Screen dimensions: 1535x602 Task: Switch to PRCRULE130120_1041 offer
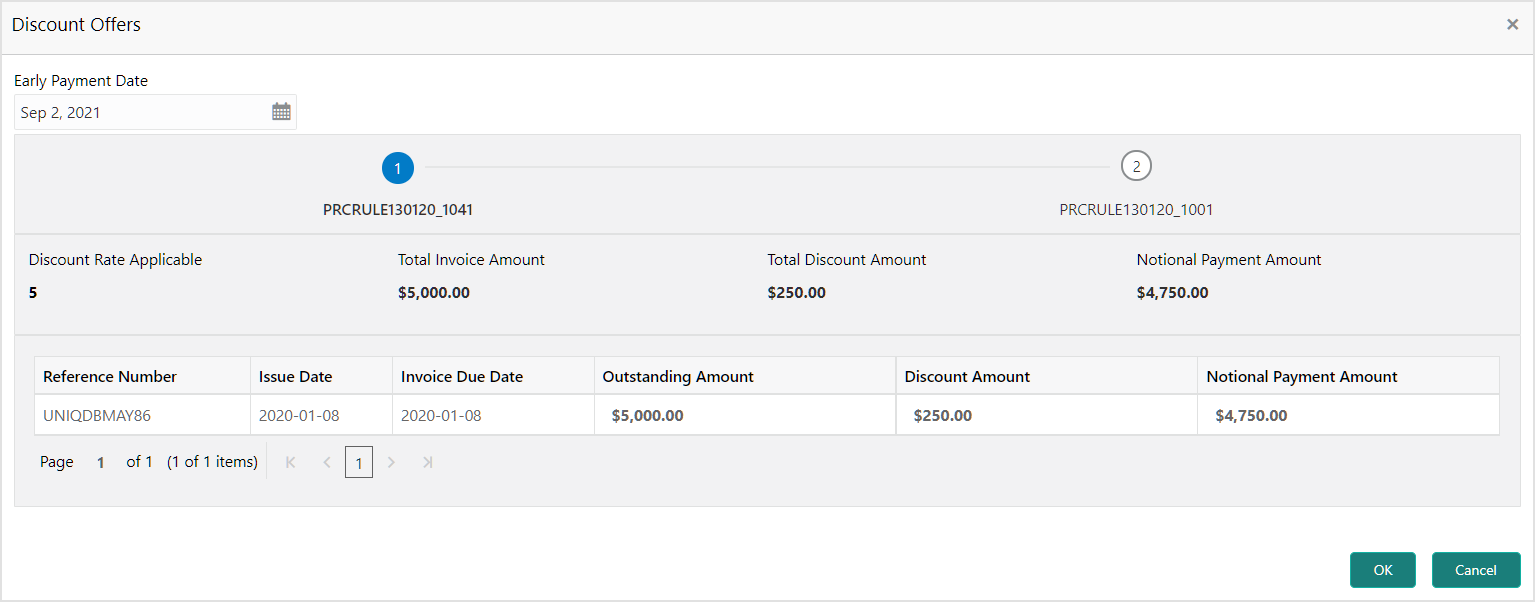[398, 210]
